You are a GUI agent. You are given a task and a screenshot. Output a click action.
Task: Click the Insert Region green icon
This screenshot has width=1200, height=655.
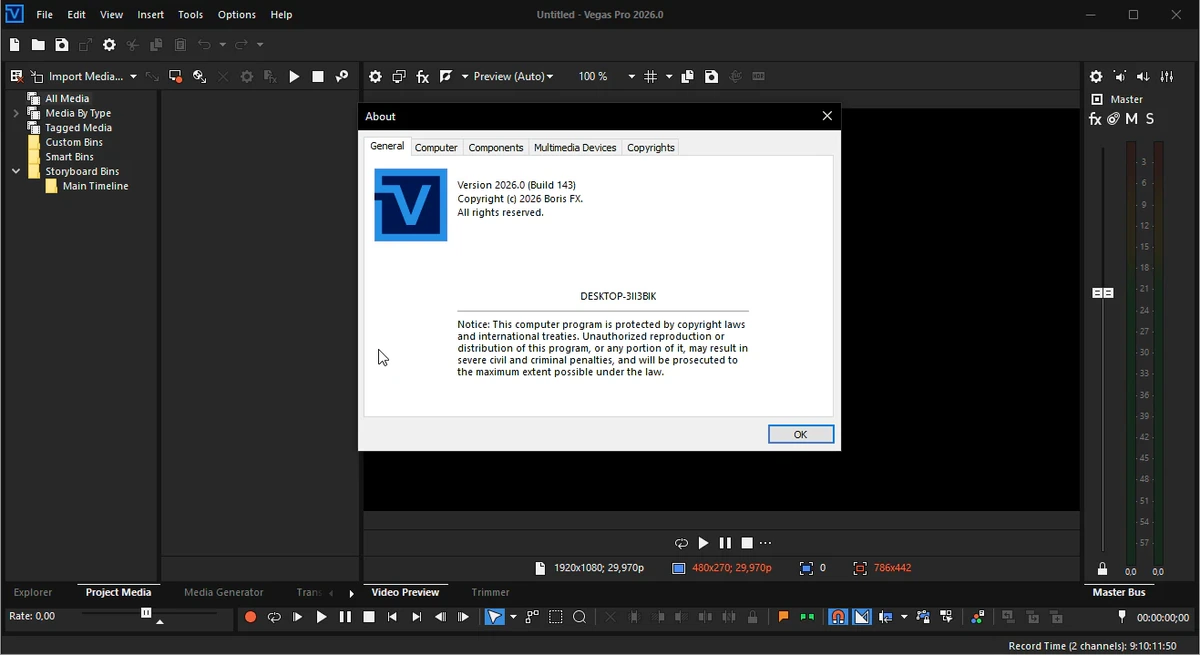807,618
